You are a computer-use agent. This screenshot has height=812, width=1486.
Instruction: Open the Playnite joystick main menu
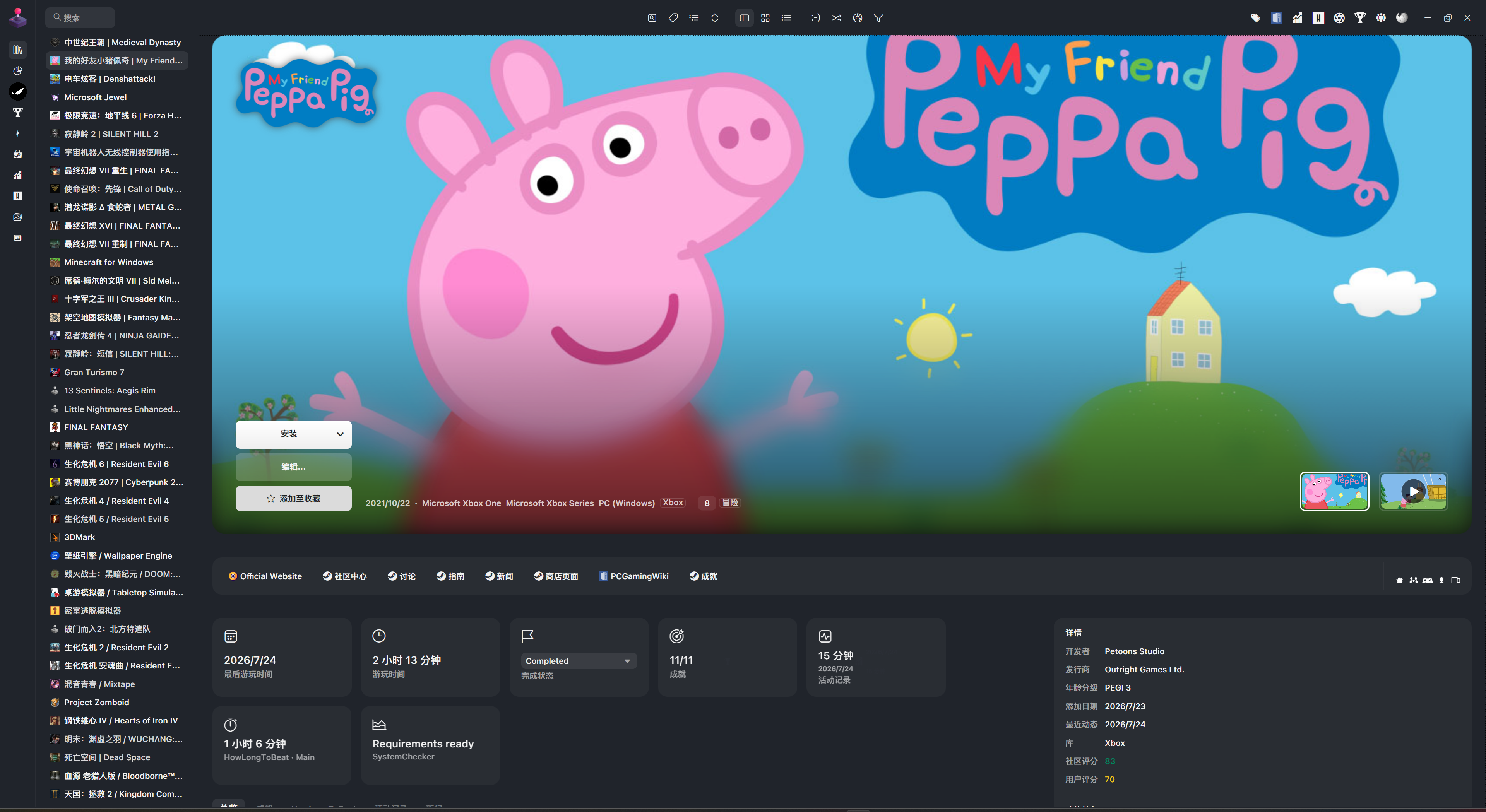click(x=18, y=17)
